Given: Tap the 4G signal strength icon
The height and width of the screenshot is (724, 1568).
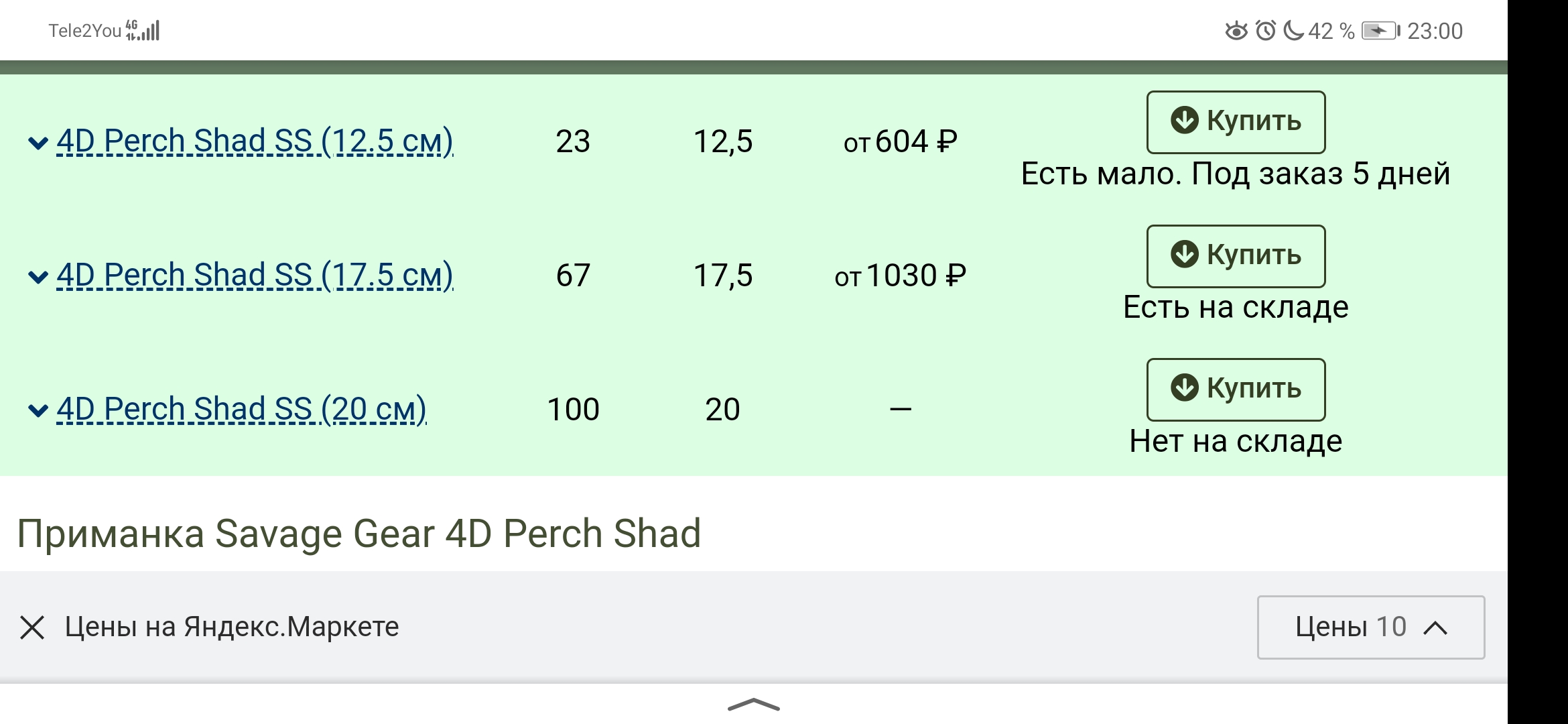Looking at the screenshot, I should pyautogui.click(x=143, y=30).
